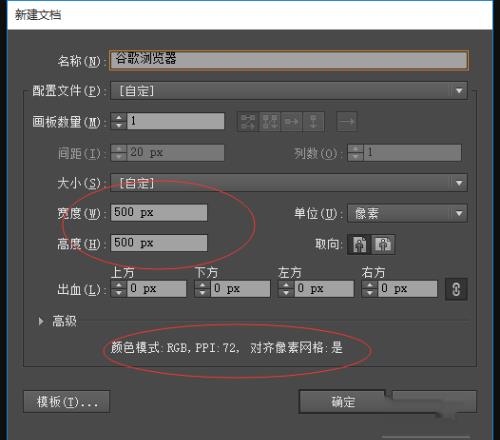Click the change to right-to-left layout arrow icon
Viewport: 500px width, 440px height.
[x=346, y=121]
